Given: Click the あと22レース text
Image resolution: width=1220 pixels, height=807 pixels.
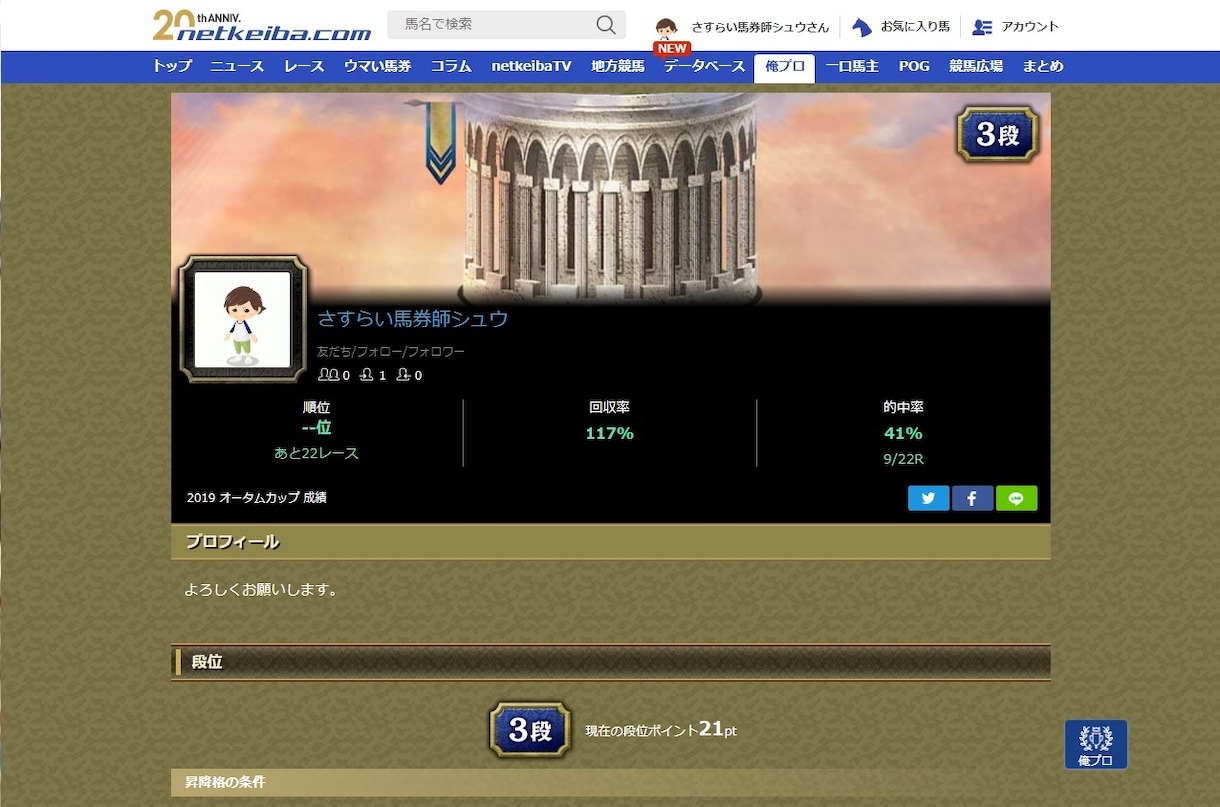Looking at the screenshot, I should click(x=316, y=453).
